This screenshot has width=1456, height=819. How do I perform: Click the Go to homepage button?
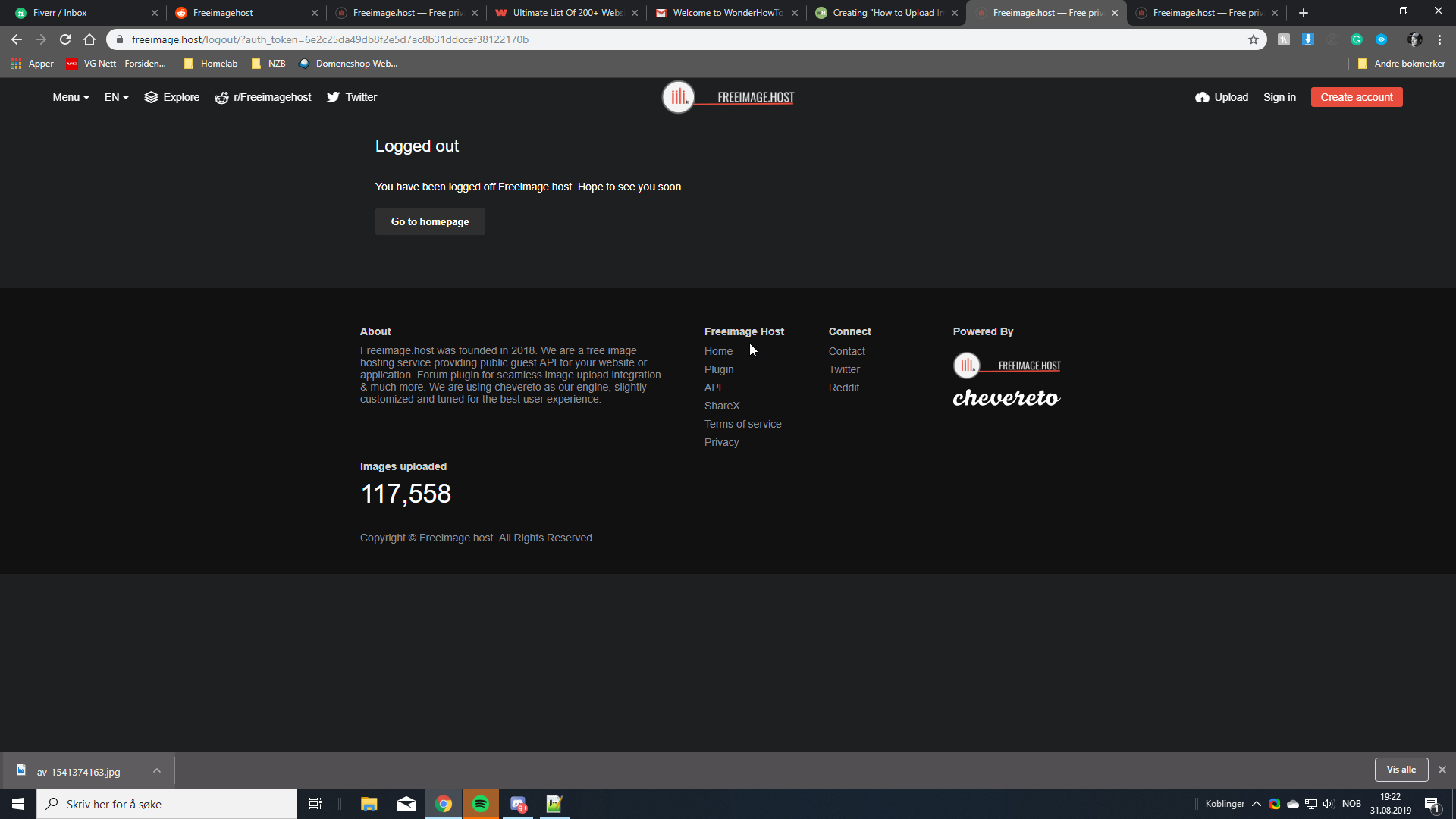tap(430, 221)
